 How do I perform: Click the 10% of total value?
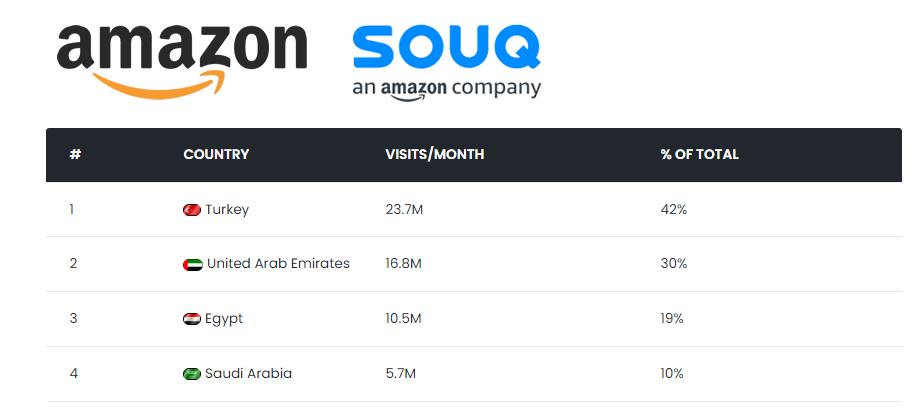click(x=672, y=374)
